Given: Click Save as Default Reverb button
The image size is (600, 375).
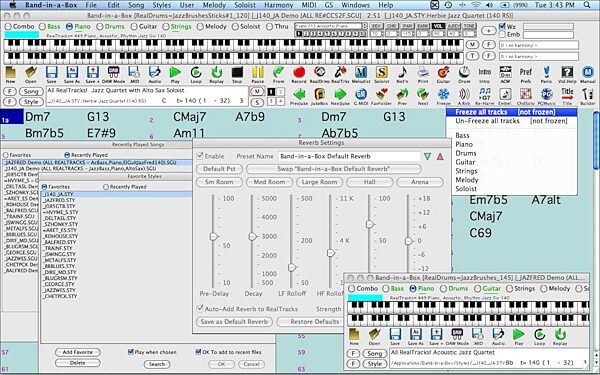Looking at the screenshot, I should 234,321.
